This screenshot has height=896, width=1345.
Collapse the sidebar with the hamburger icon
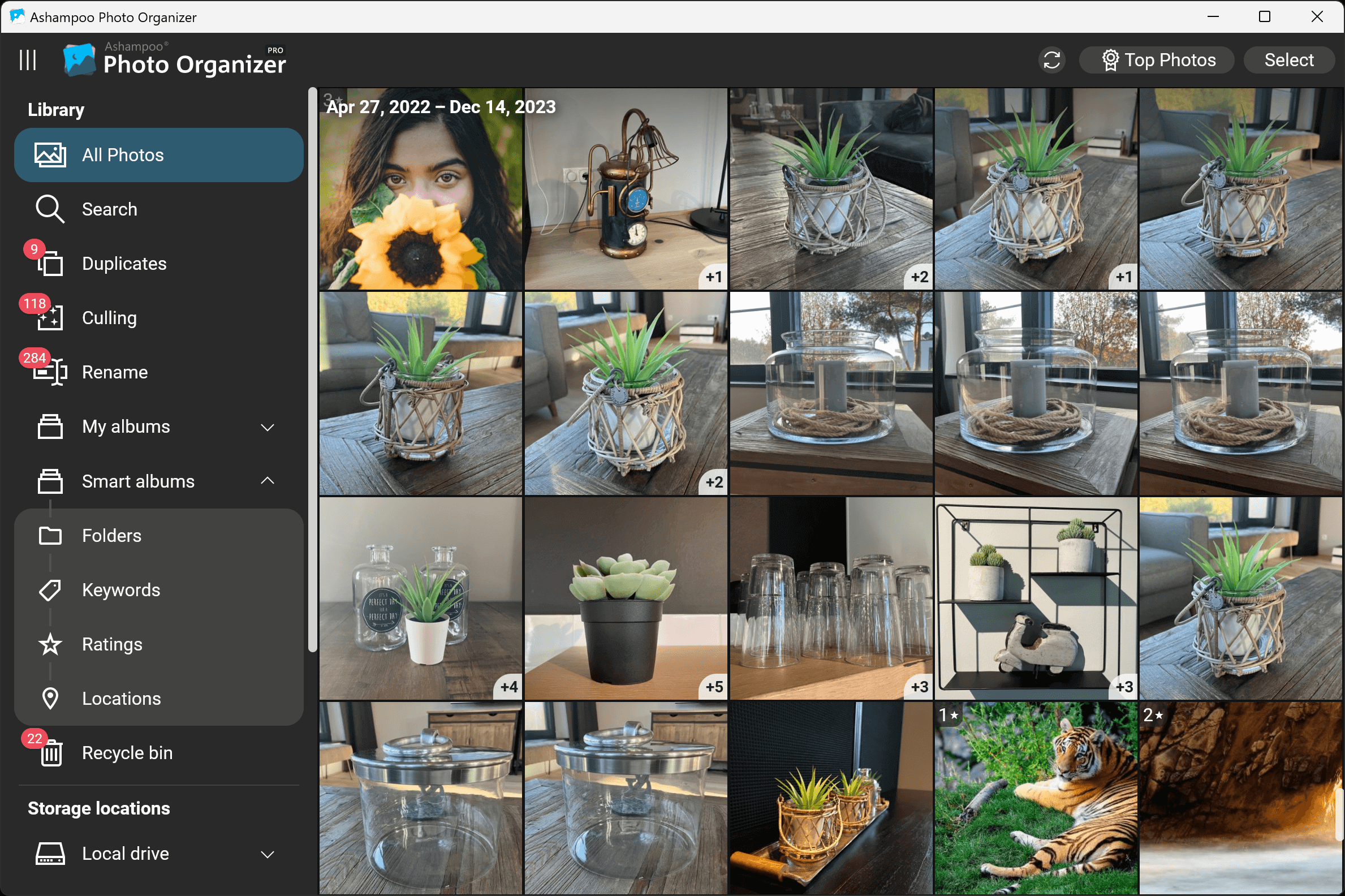pyautogui.click(x=27, y=59)
